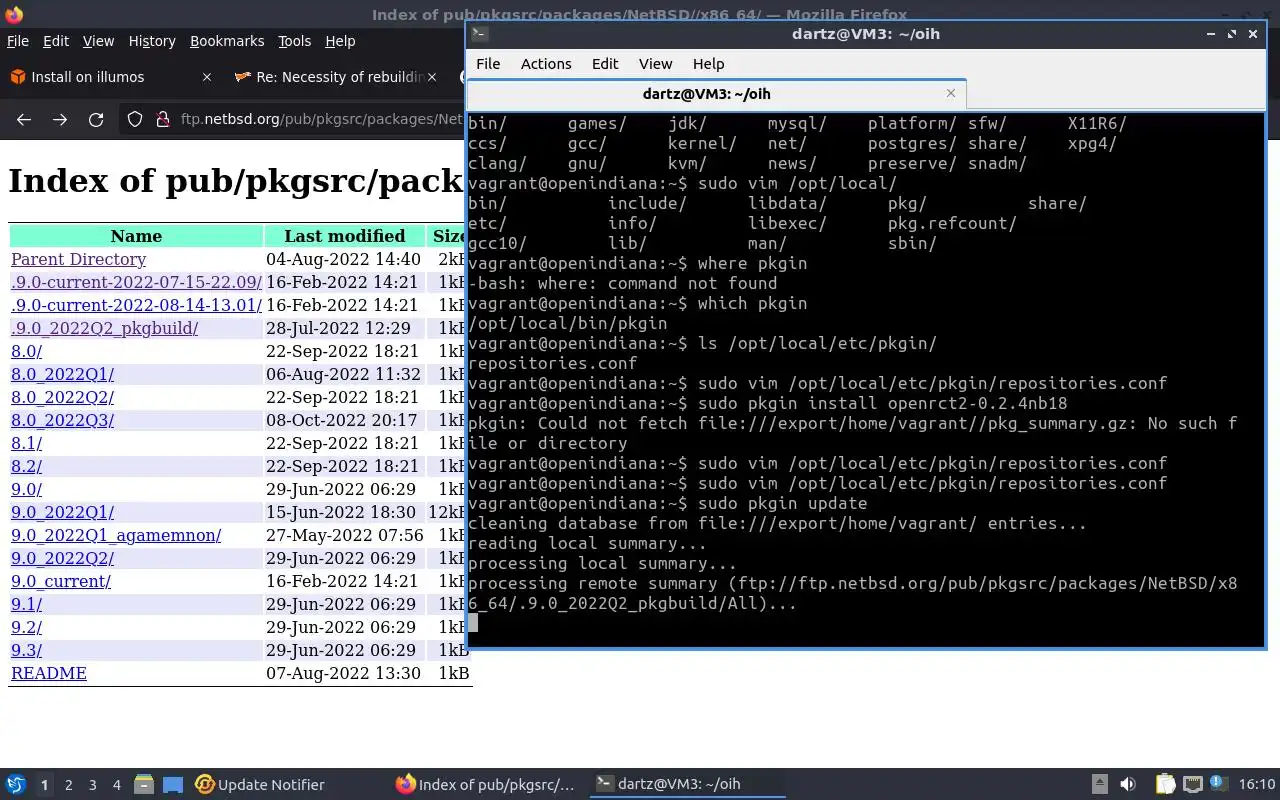The height and width of the screenshot is (800, 1280).
Task: Open the 8.0_2022Q1/ directory link
Action: pyautogui.click(x=62, y=374)
